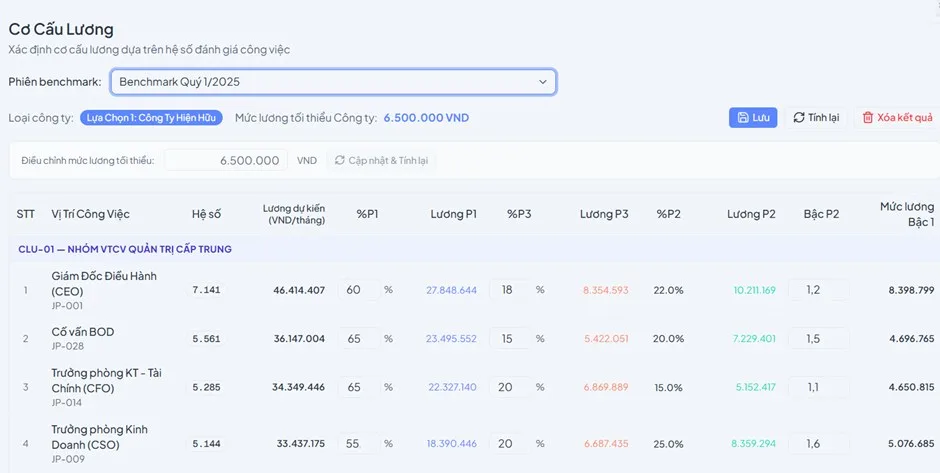Click the expected salary 36.147.004
Screen dimensions: 940x473
299,339
